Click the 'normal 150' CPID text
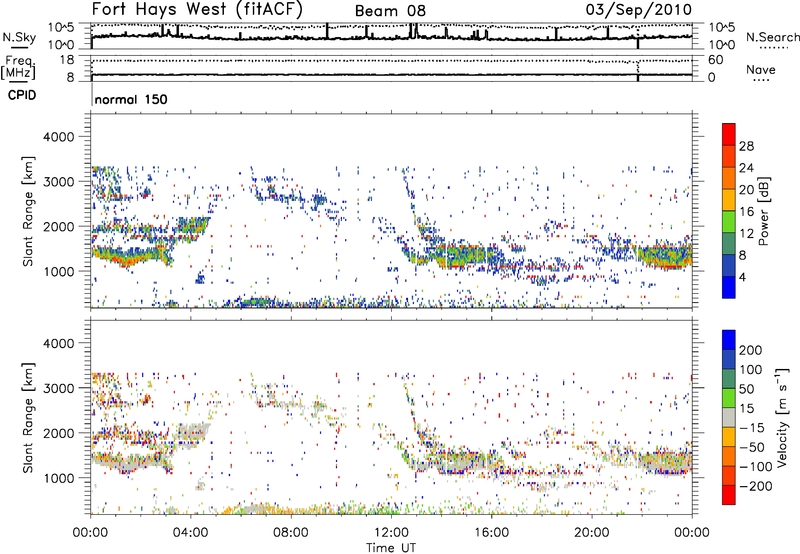Viewport: 800px width, 554px height. [x=131, y=99]
